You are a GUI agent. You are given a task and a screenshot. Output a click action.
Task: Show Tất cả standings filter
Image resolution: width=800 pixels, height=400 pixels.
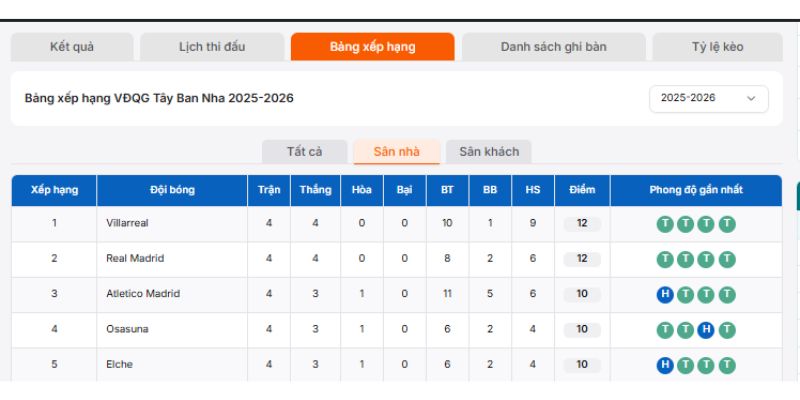304,152
